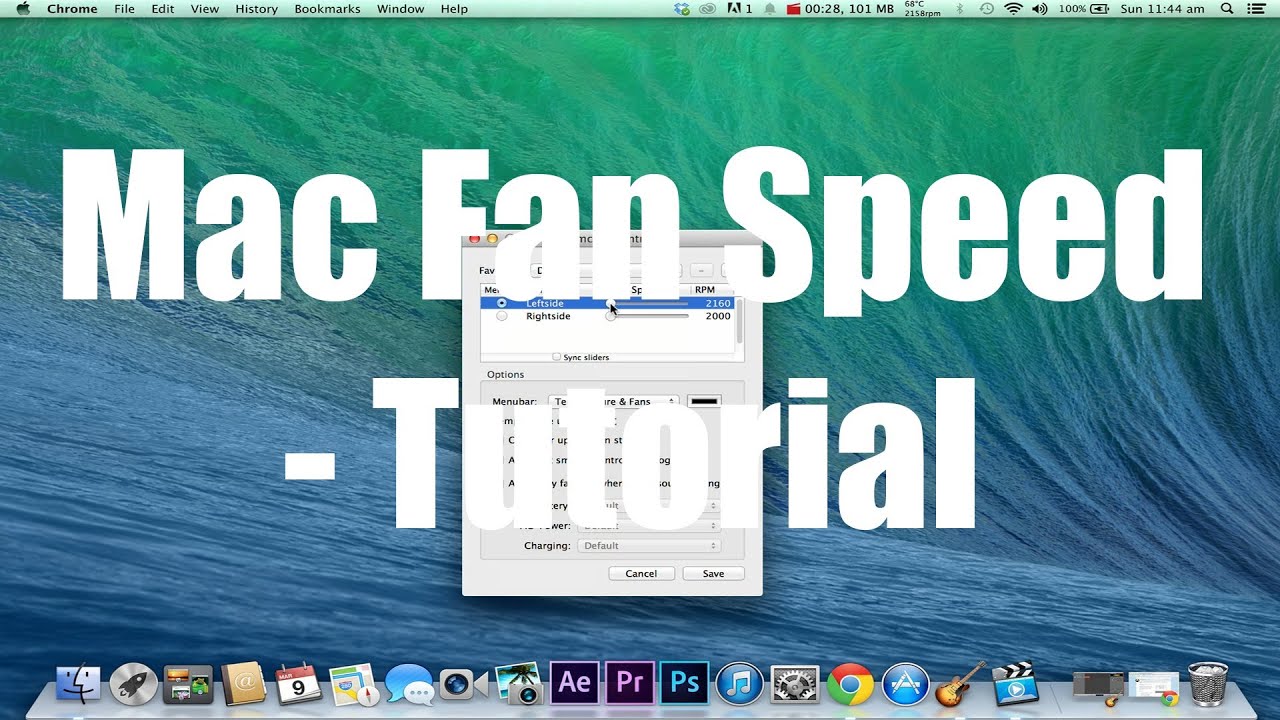Click the Rightside fan speed slider
Viewport: 1280px width, 720px height.
(647, 316)
